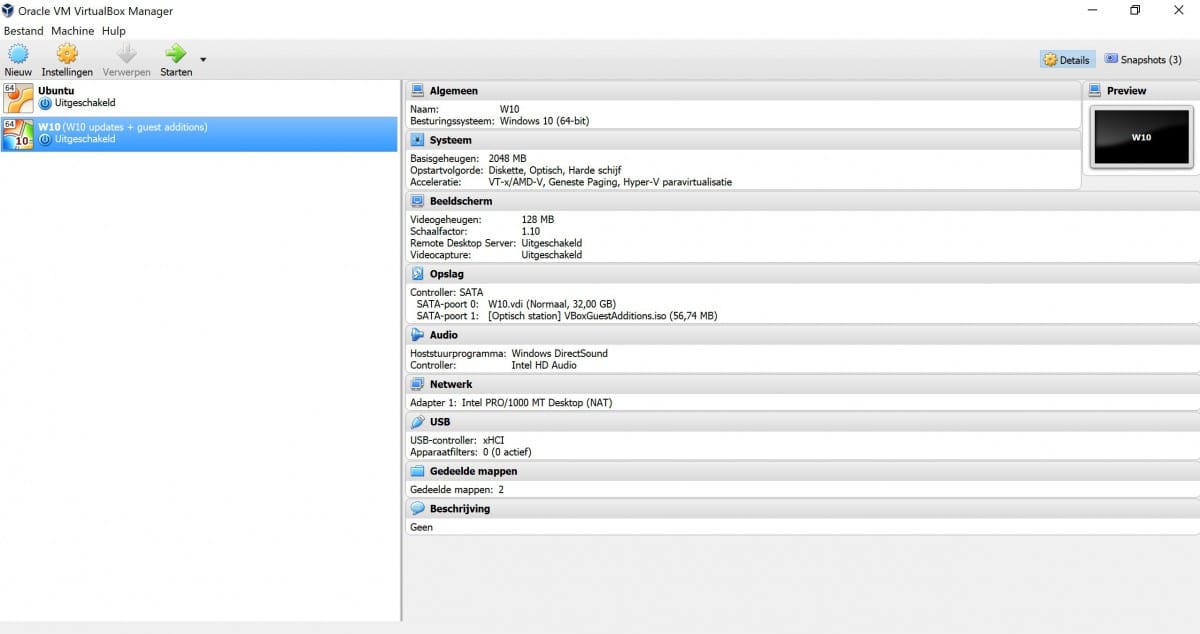Click the Gedeelde mappen section header

point(473,471)
